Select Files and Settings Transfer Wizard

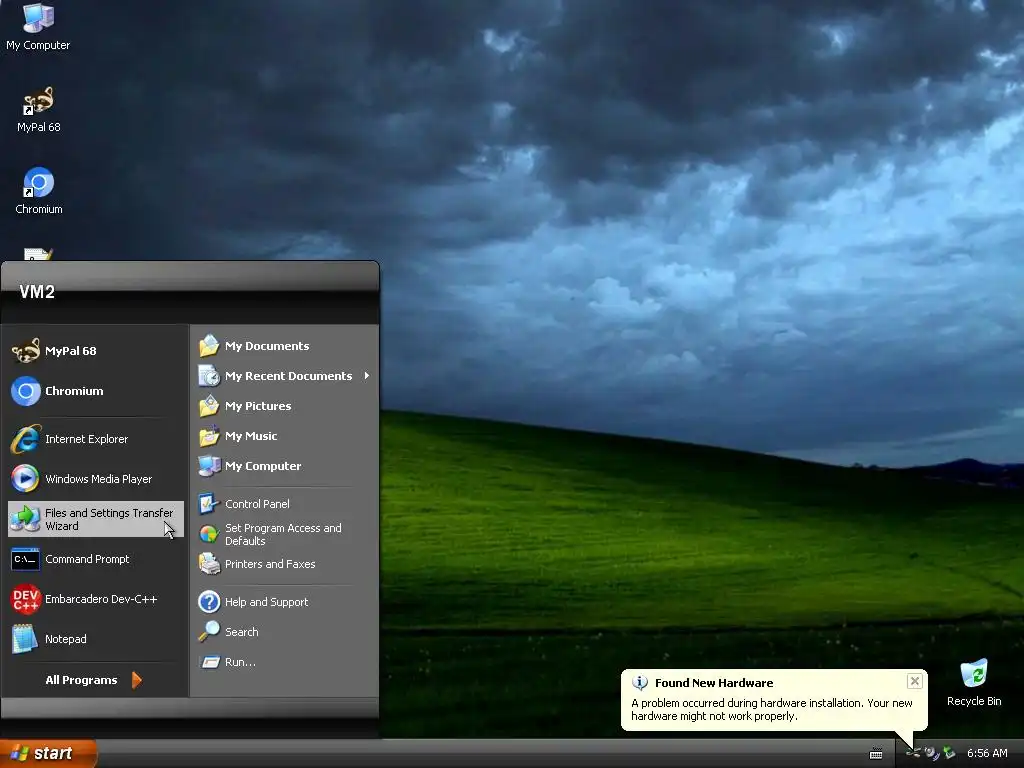[x=96, y=519]
